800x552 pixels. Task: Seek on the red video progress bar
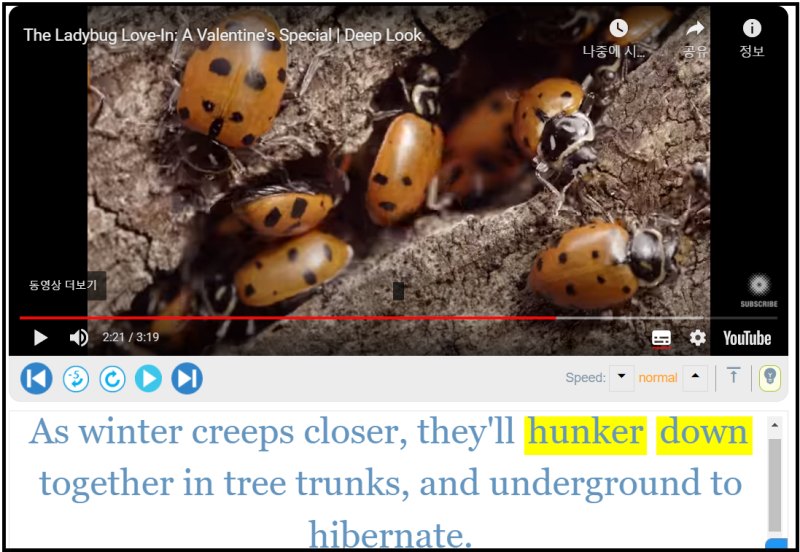click(x=398, y=318)
